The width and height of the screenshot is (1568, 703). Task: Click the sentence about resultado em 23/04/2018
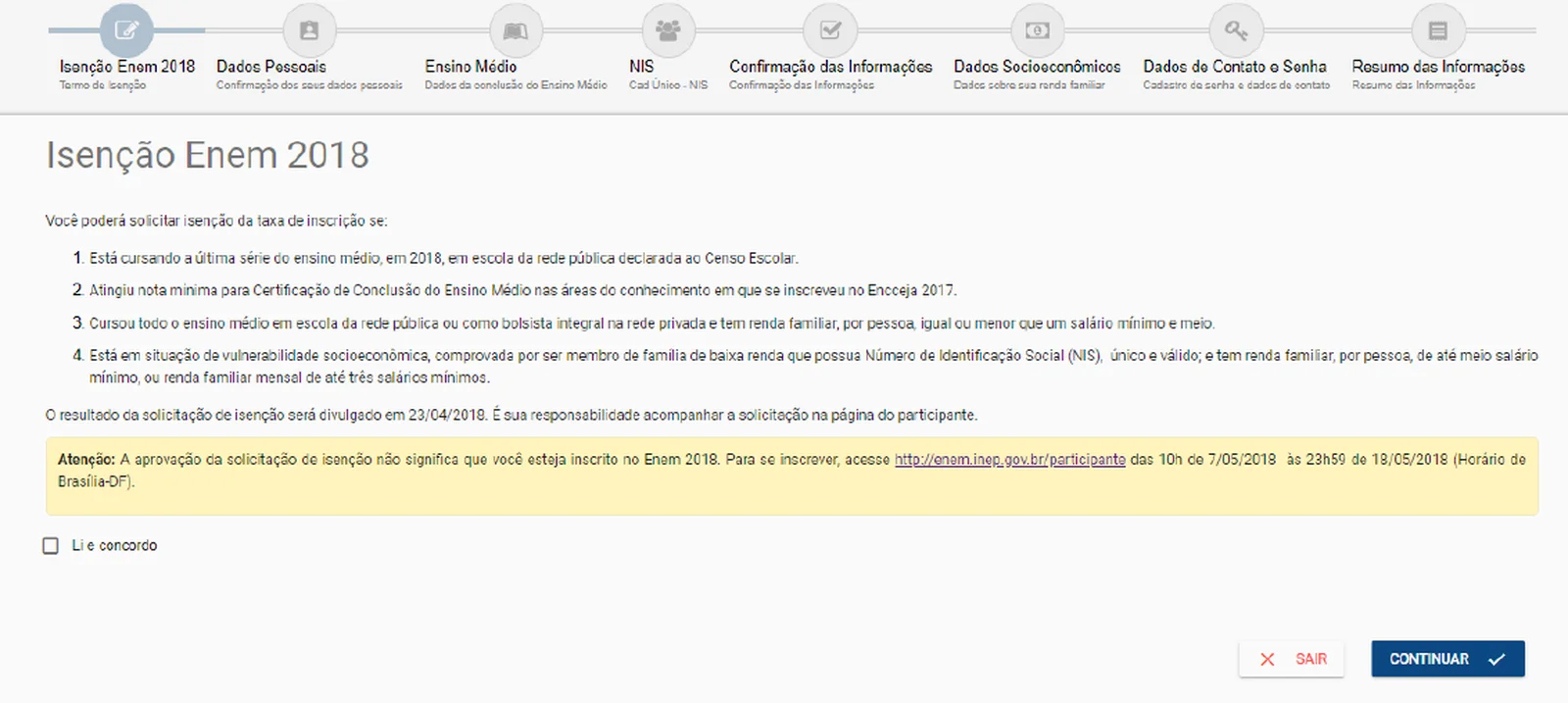(512, 415)
